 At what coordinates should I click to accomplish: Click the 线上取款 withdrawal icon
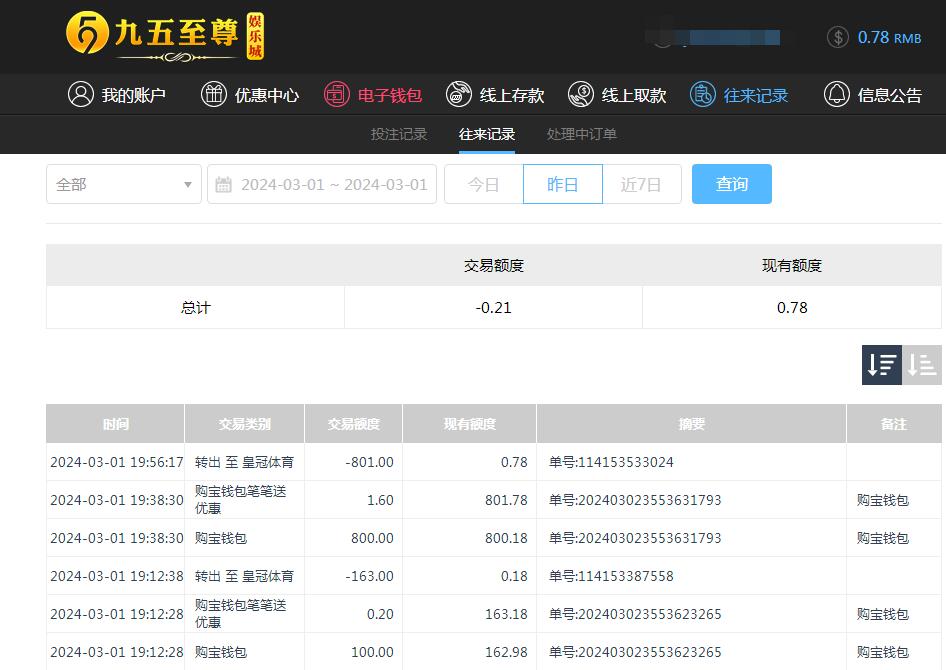(x=581, y=95)
